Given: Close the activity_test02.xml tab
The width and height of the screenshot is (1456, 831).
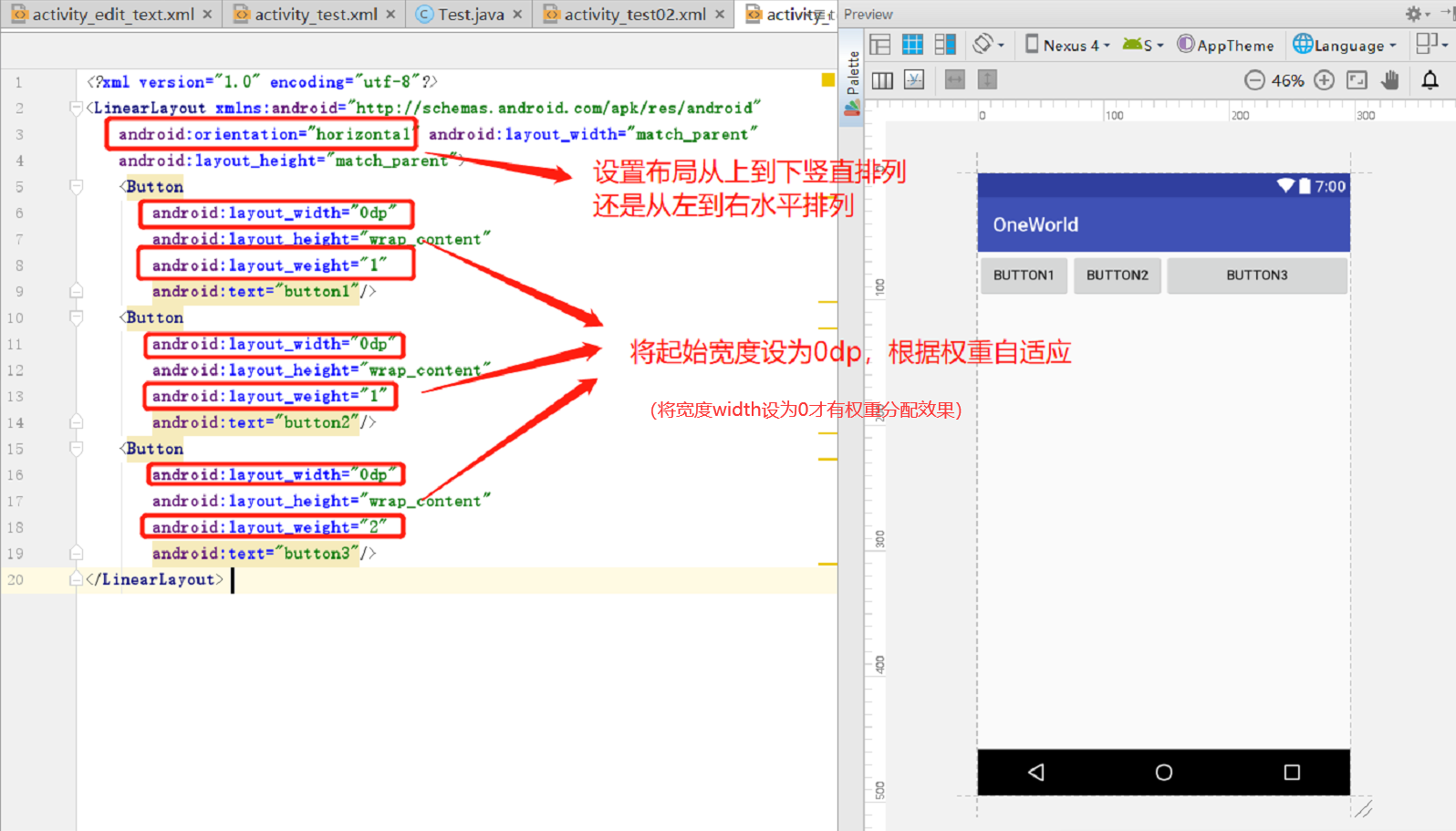Looking at the screenshot, I should point(720,15).
